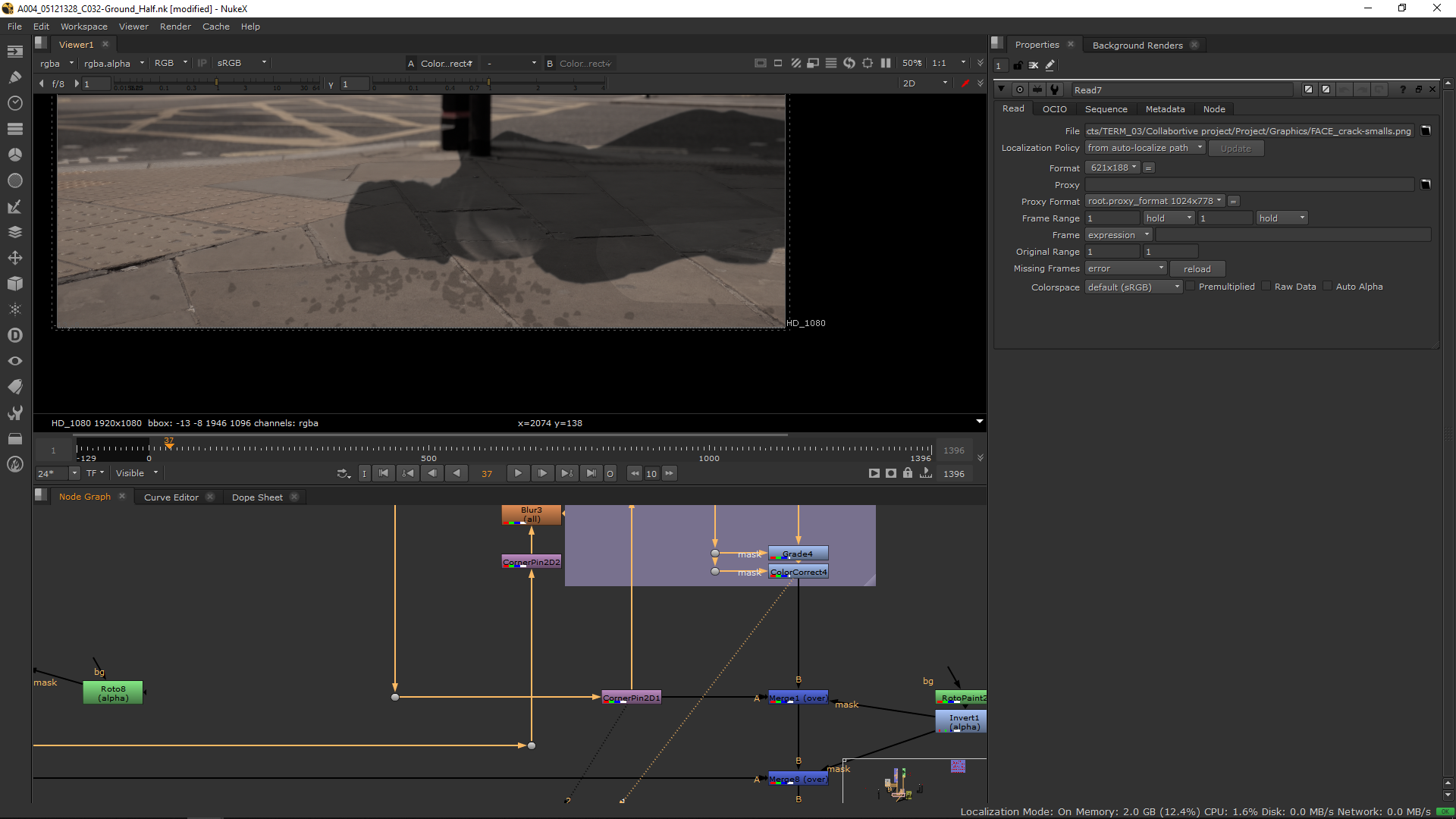Viewport: 1456px width, 819px height.
Task: Pause viewer updates with the pause icon
Action: [x=886, y=63]
